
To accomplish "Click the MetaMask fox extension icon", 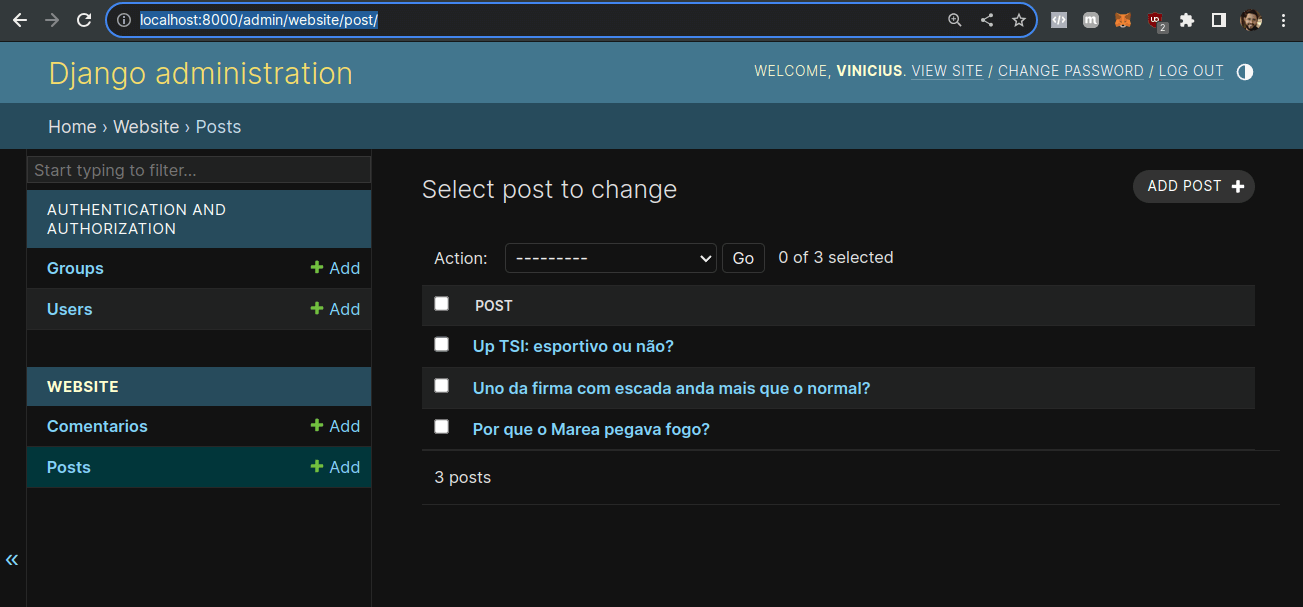I will [1123, 20].
